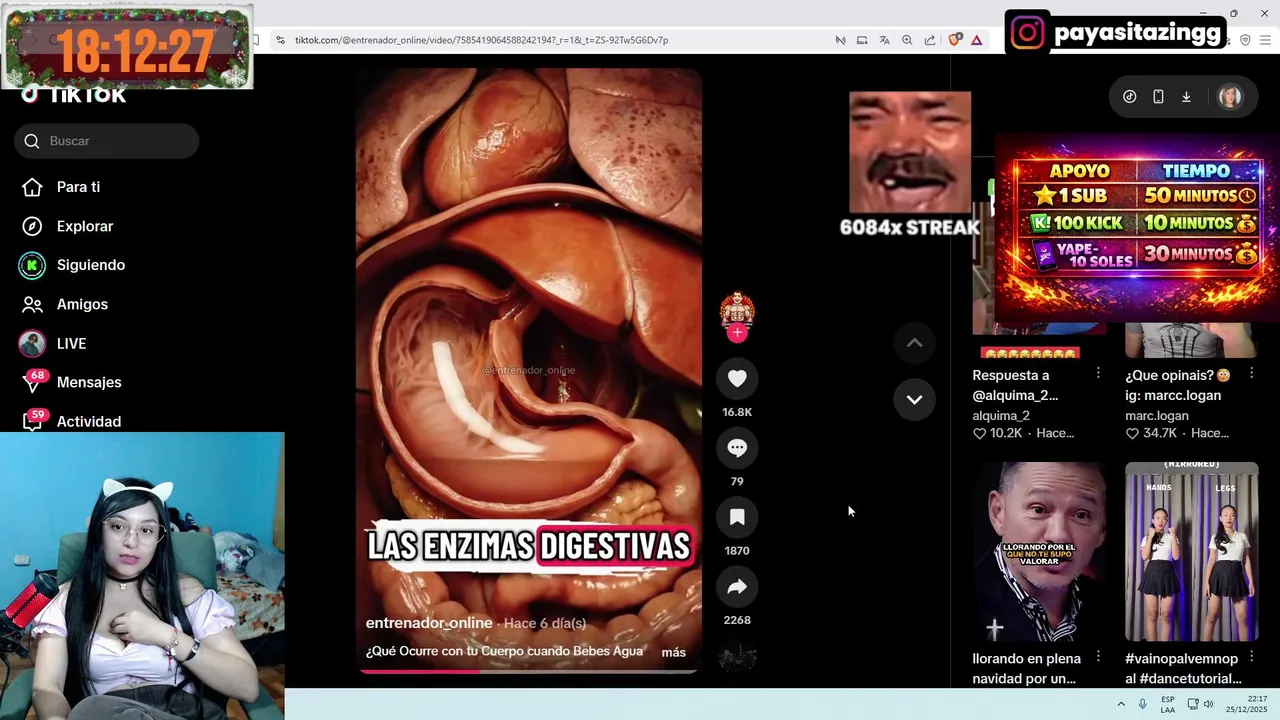Click the TikTok coins icon in top pill
Image resolution: width=1280 pixels, height=720 pixels.
[x=1129, y=97]
